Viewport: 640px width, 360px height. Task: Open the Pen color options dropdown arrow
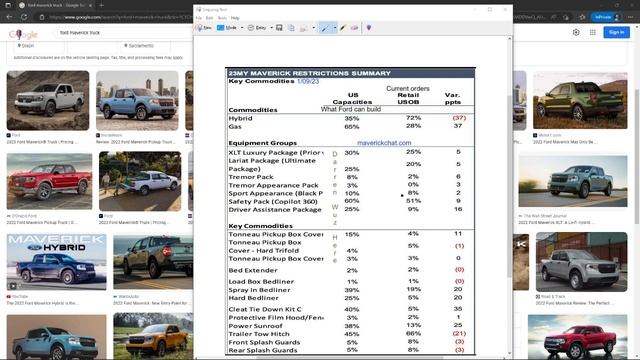(335, 28)
